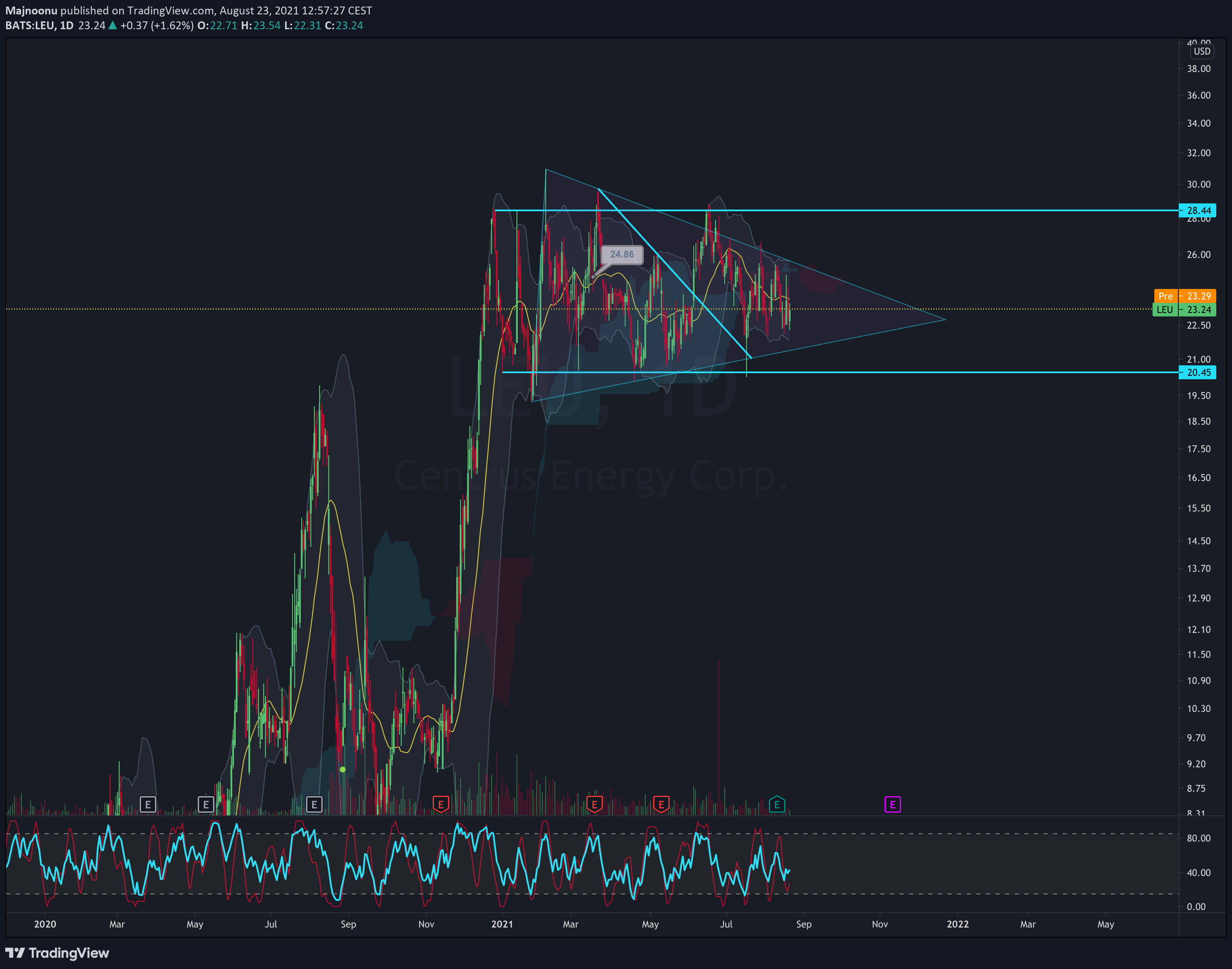
Task: Select the magenta upcoming E earnings marker
Action: [x=892, y=804]
